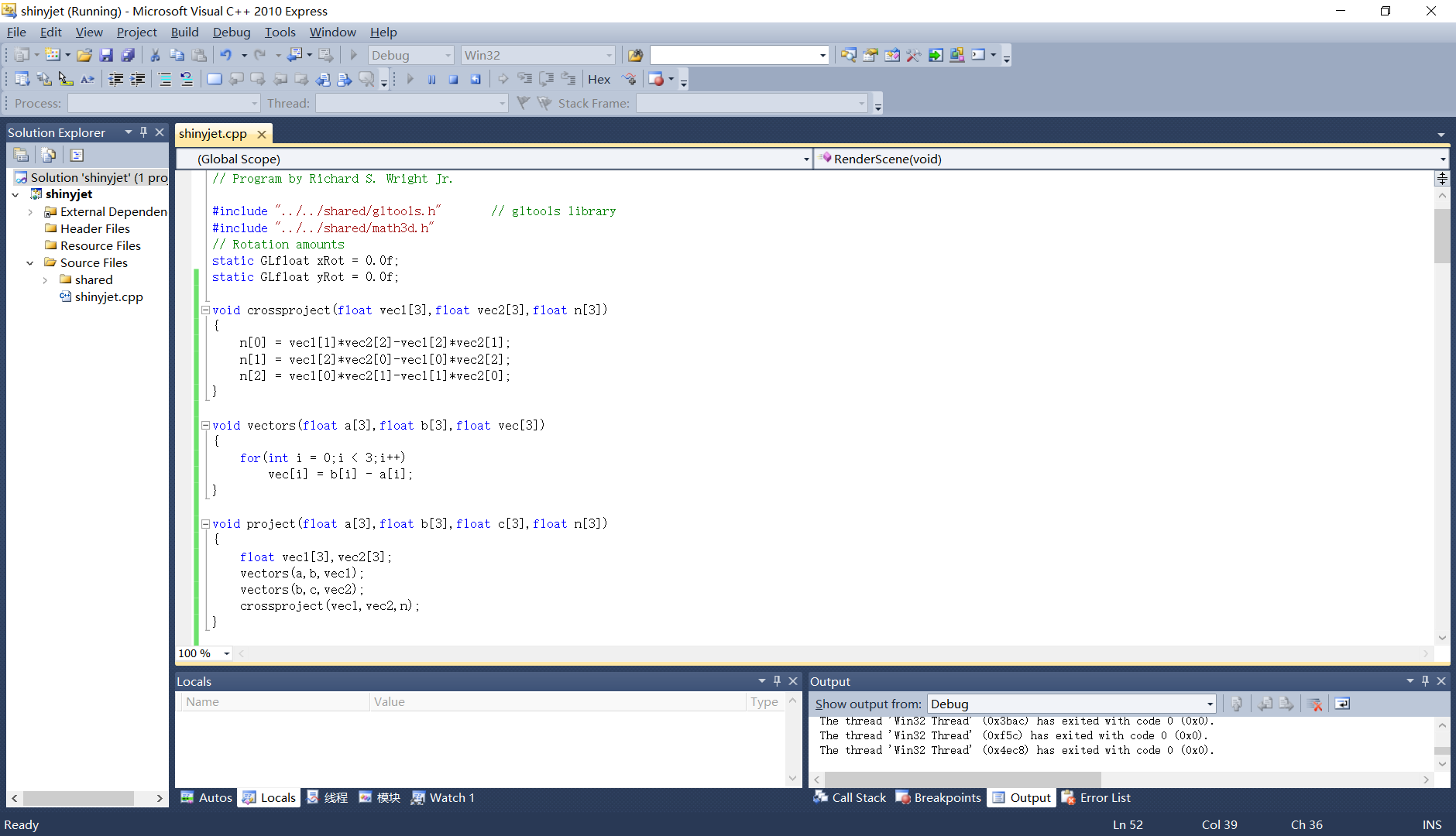Click the Breakpoints window red-dot icon
The image size is (1456, 836).
656,79
